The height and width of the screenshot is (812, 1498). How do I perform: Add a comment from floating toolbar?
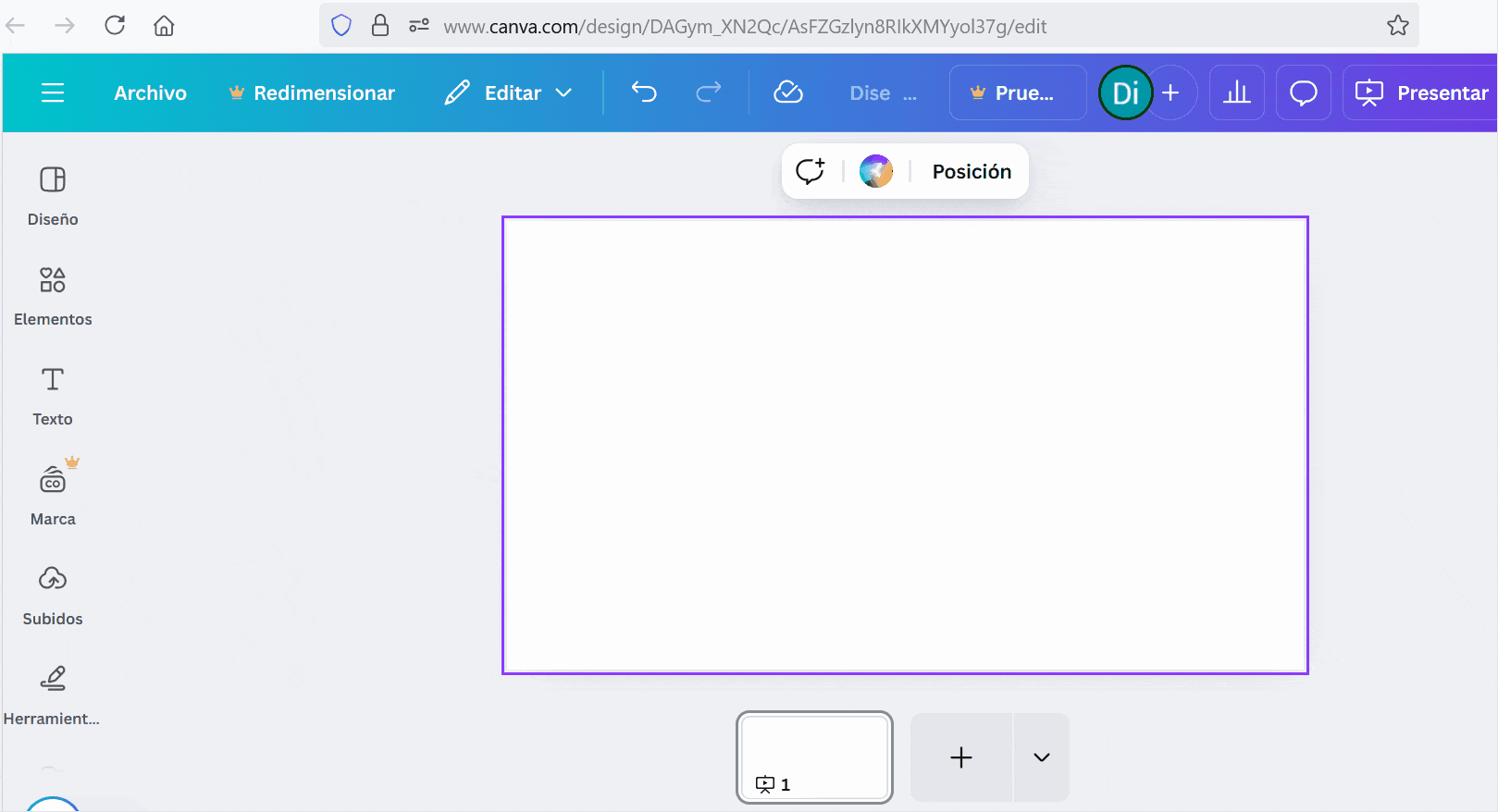click(810, 171)
